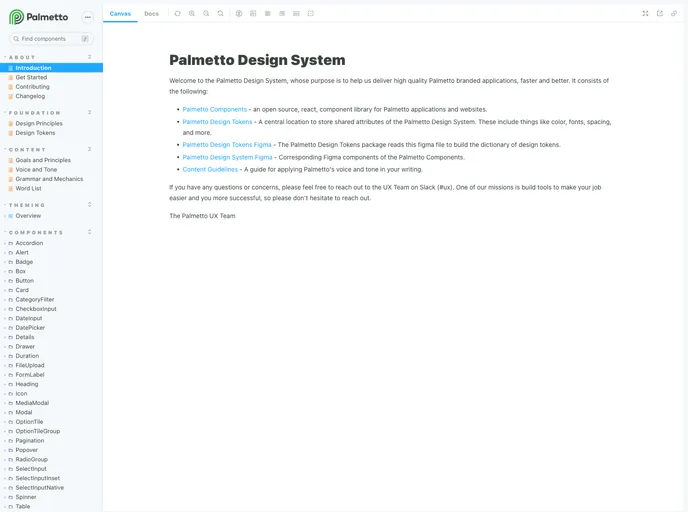This screenshot has width=688, height=512.
Task: Follow the Palmetto Design Tokens link
Action: (218, 122)
